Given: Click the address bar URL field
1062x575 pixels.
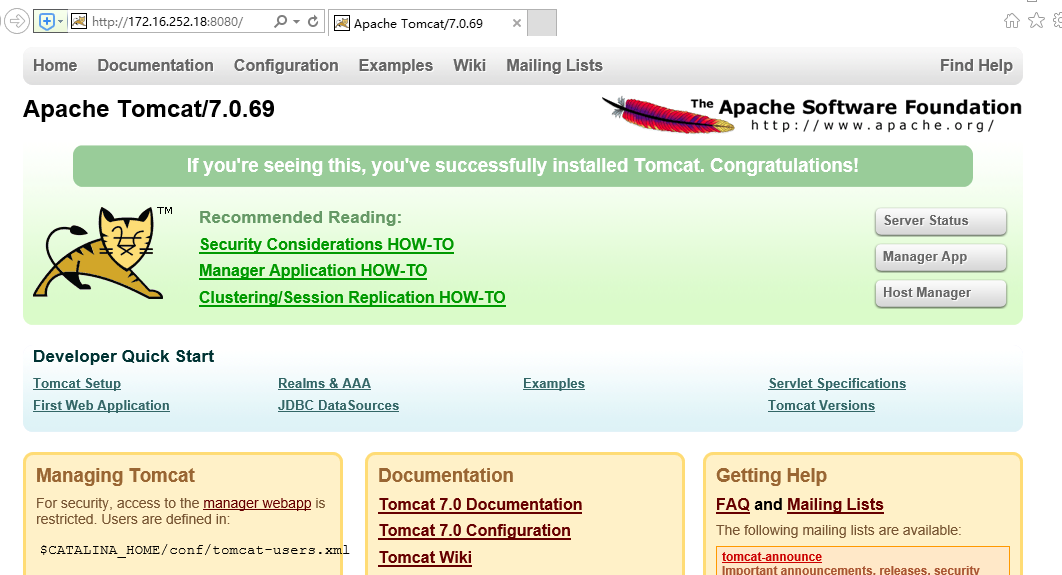Looking at the screenshot, I should click(x=179, y=22).
